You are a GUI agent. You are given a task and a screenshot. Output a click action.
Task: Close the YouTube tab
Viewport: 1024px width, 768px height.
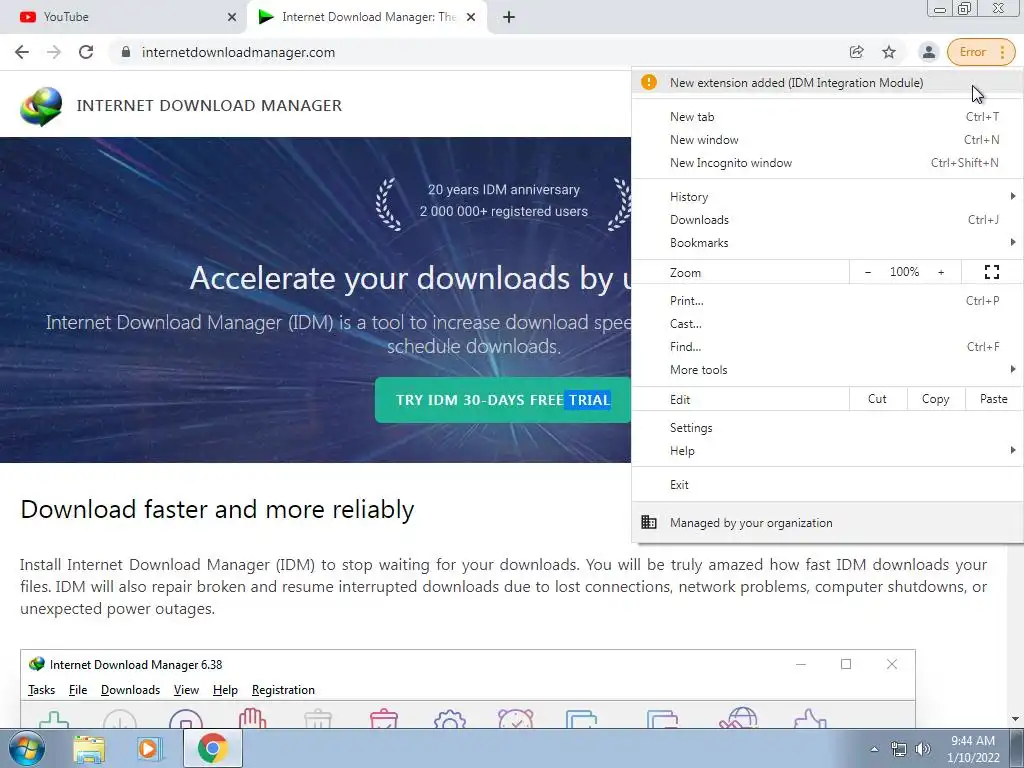[232, 17]
